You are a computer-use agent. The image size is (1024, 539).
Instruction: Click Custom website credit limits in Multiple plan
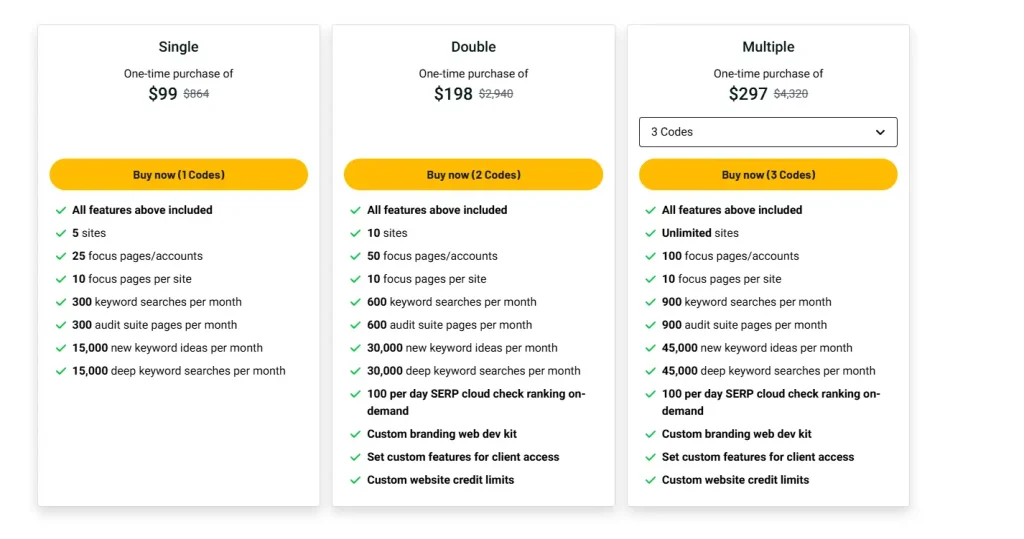(735, 480)
